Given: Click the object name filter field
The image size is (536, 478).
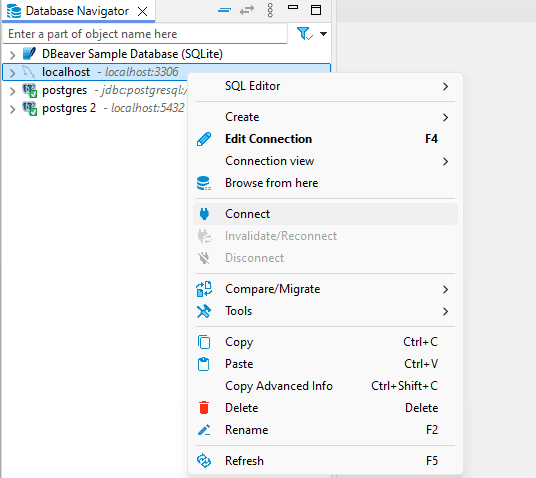Looking at the screenshot, I should tap(145, 34).
